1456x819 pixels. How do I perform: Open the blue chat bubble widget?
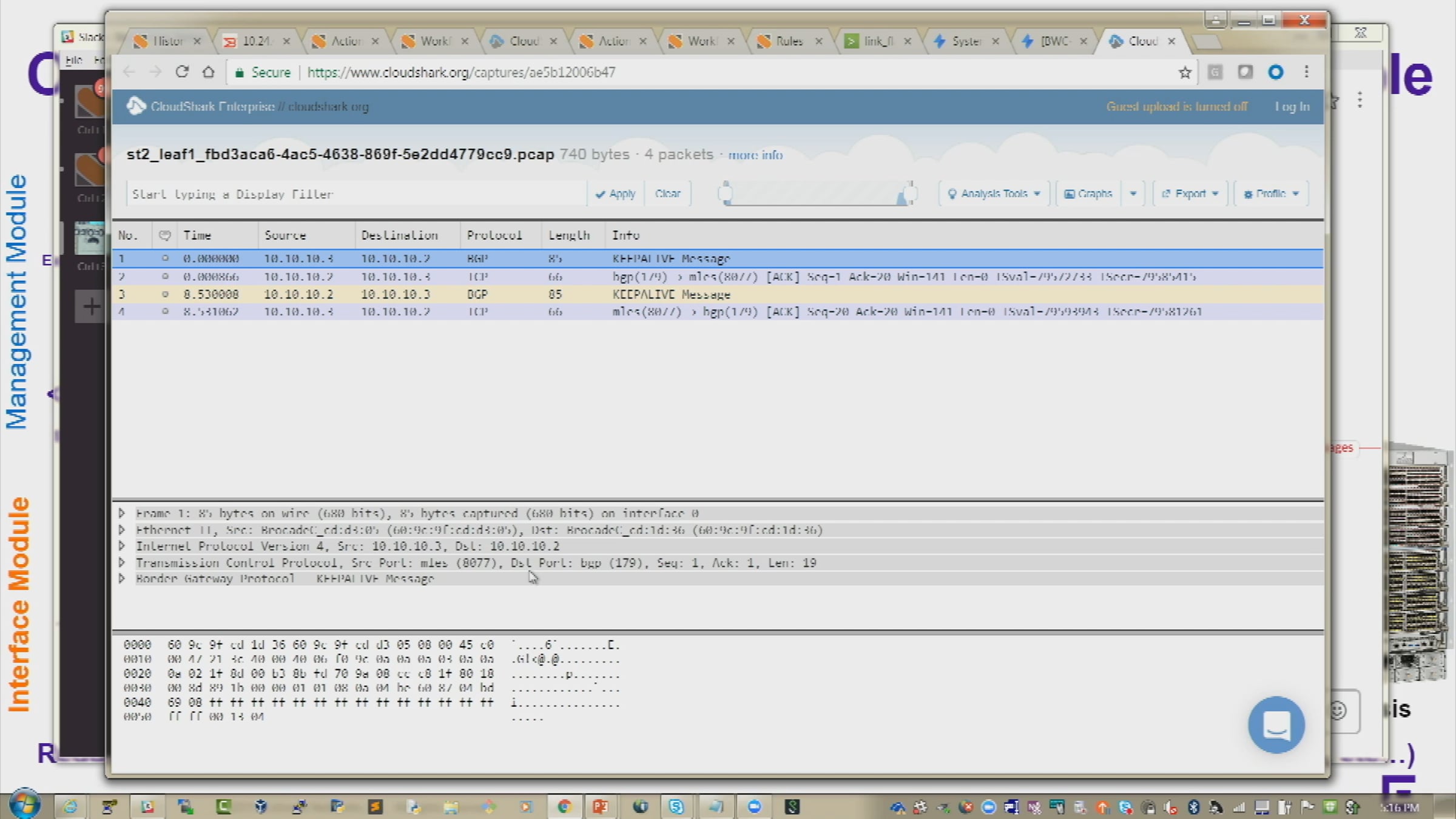click(1276, 724)
